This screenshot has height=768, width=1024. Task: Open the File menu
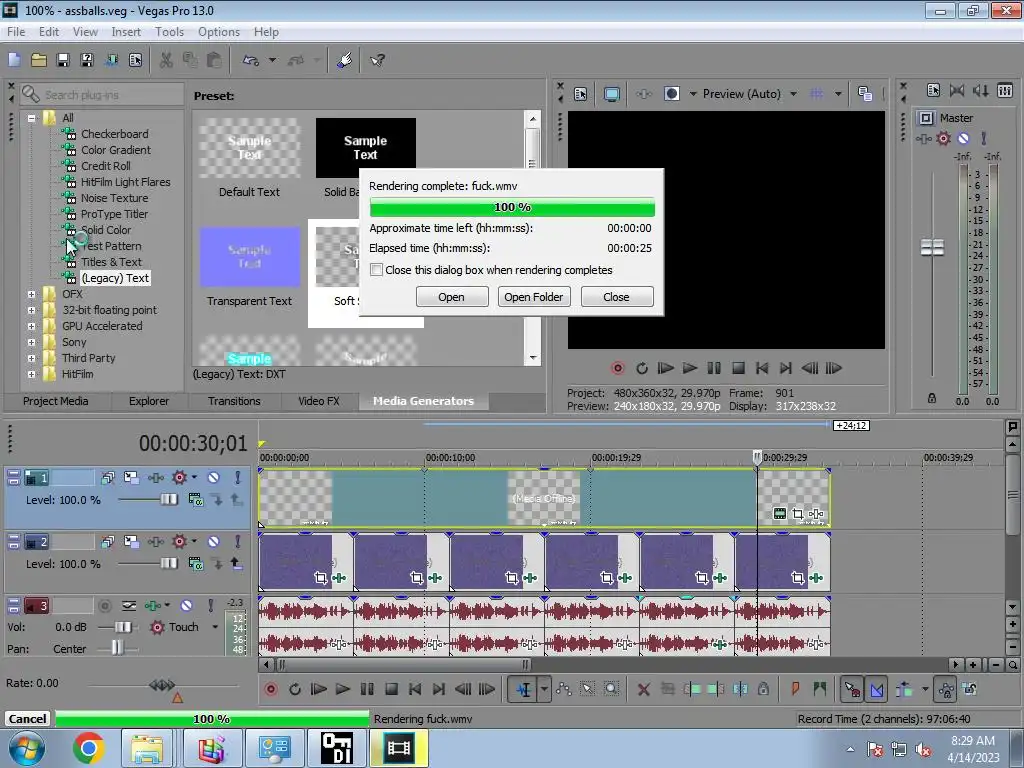[x=16, y=32]
